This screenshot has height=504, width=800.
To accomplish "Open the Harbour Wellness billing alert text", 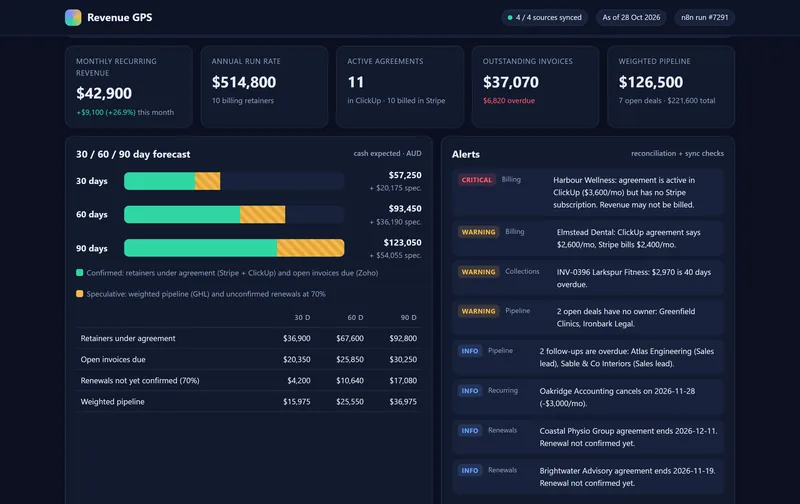I will (624, 192).
